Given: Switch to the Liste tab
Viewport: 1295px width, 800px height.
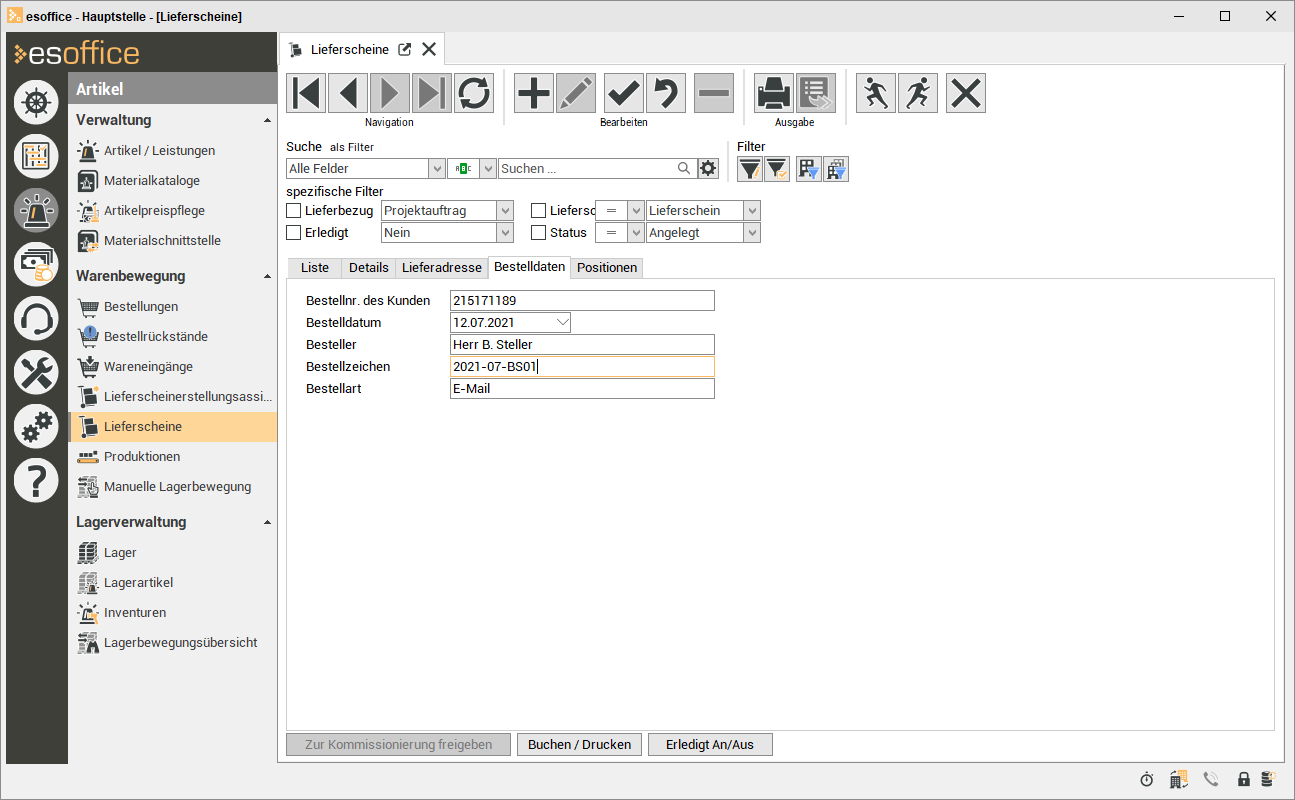Looking at the screenshot, I should point(314,268).
